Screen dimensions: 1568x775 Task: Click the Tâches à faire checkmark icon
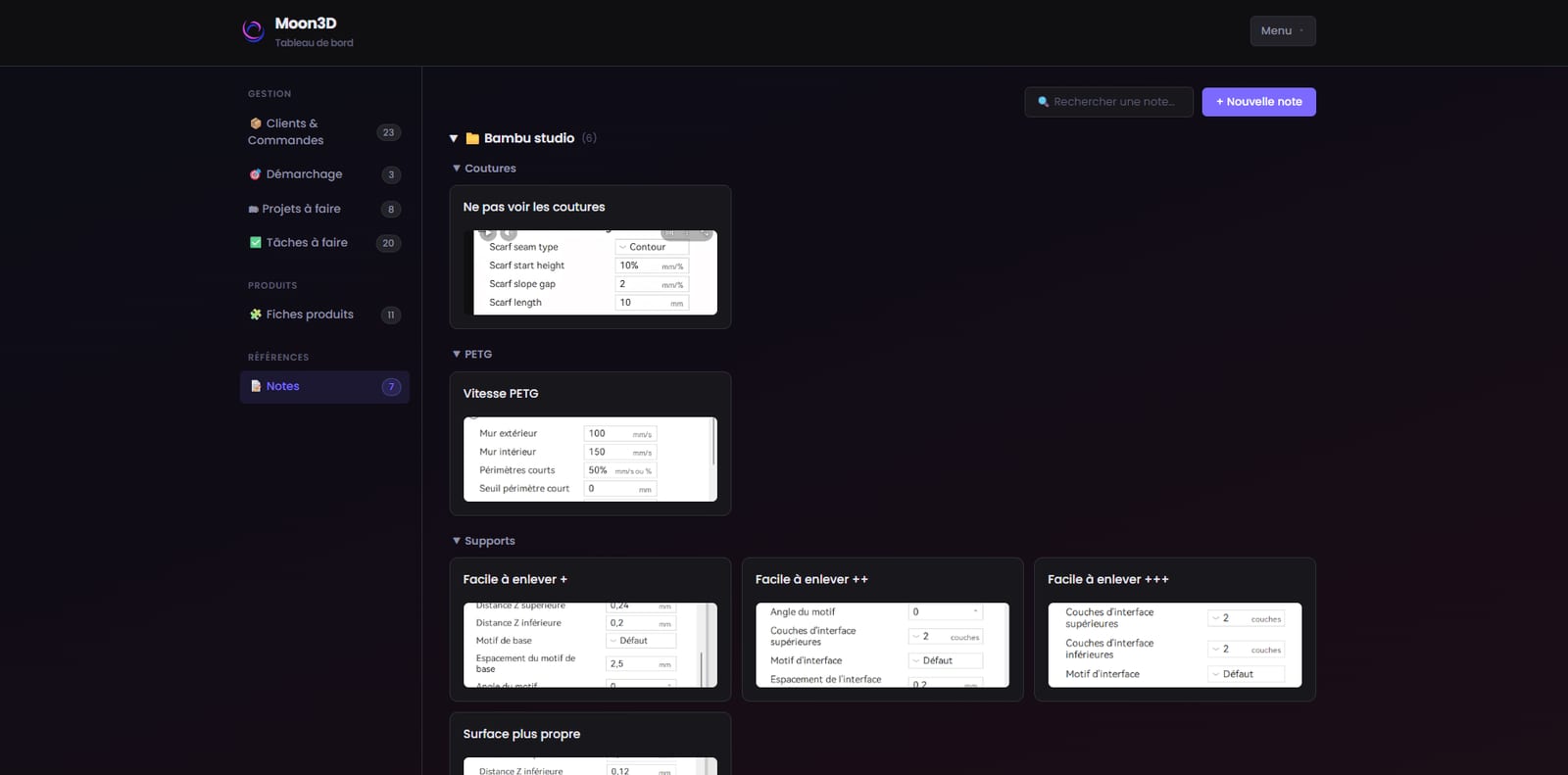[256, 242]
